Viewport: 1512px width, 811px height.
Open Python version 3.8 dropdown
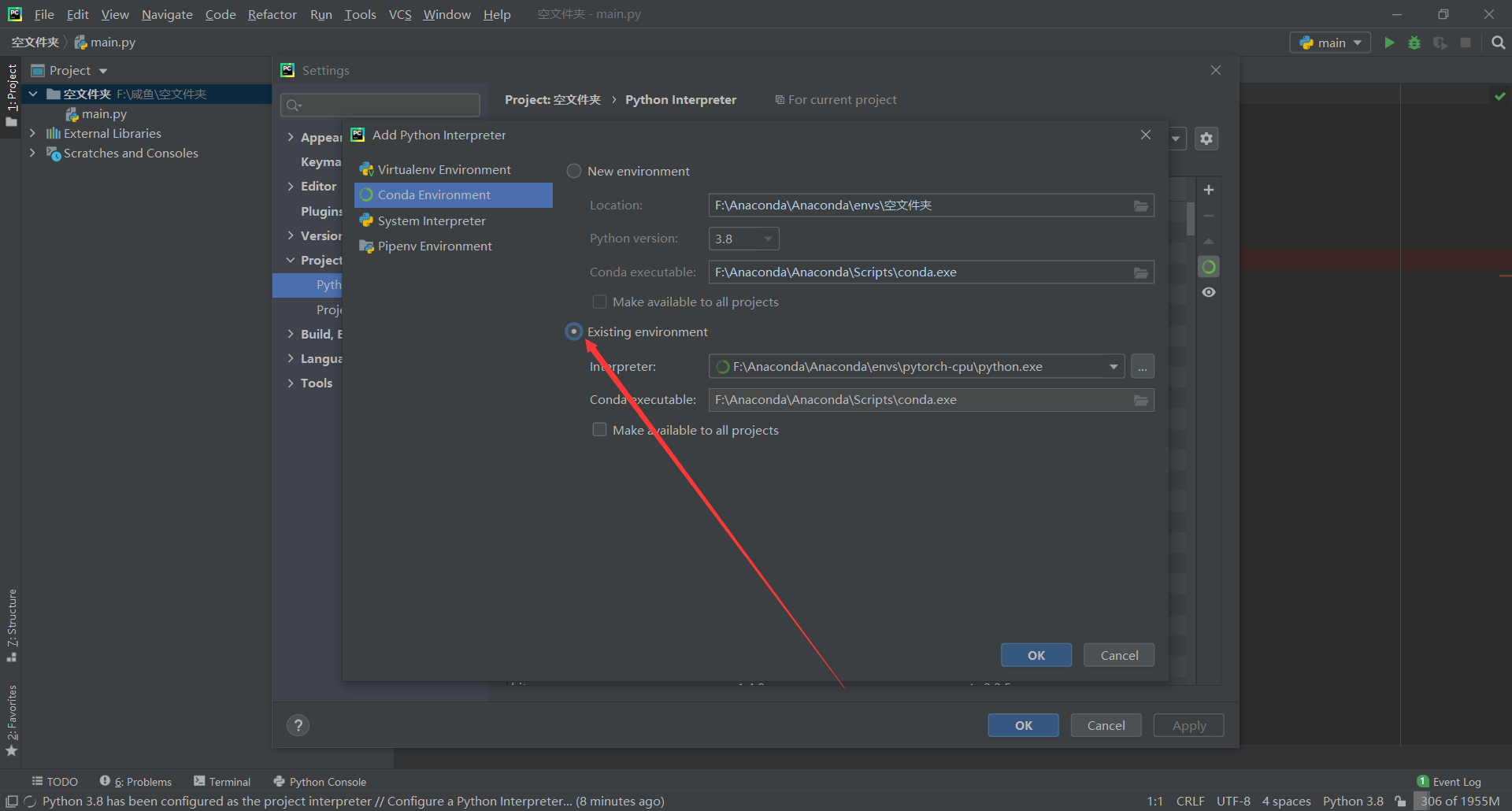point(743,239)
